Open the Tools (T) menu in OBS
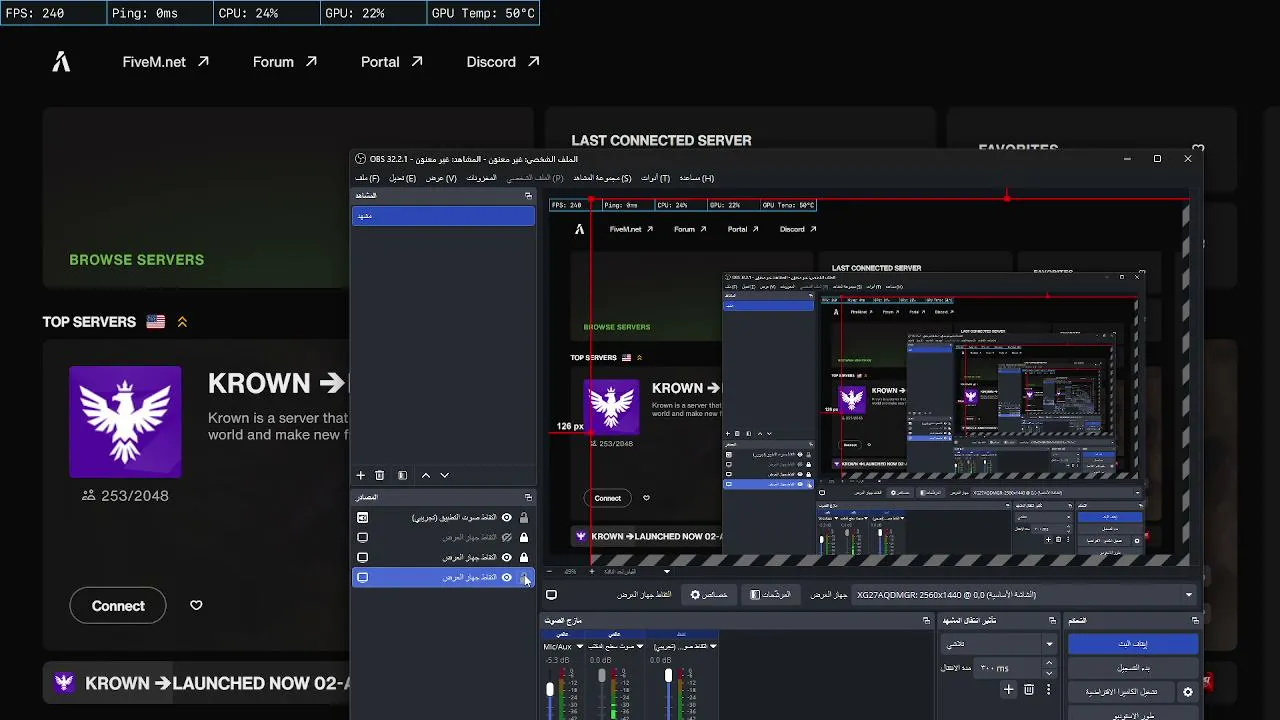1280x720 pixels. [x=656, y=178]
